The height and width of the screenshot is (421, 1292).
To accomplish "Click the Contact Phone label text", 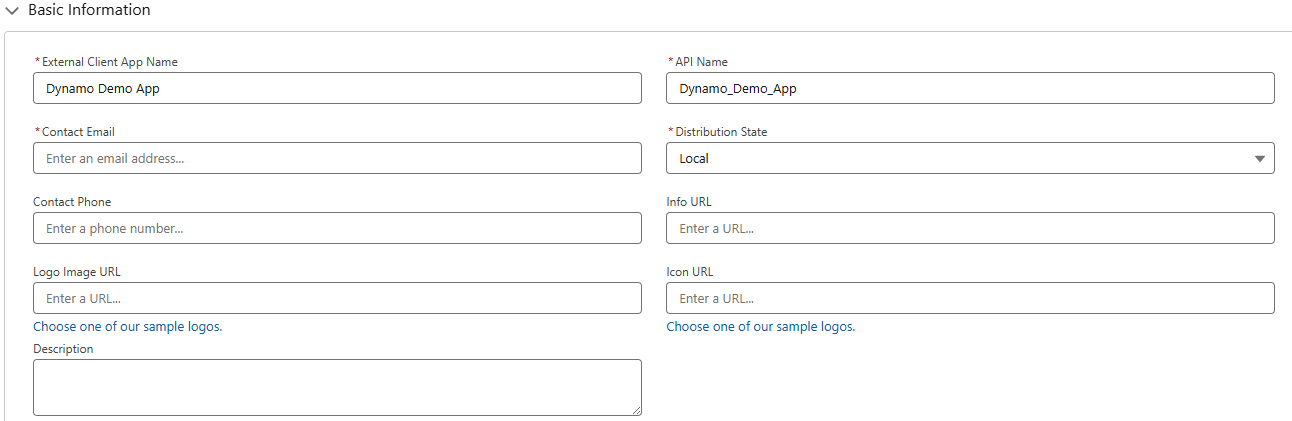I will (72, 202).
